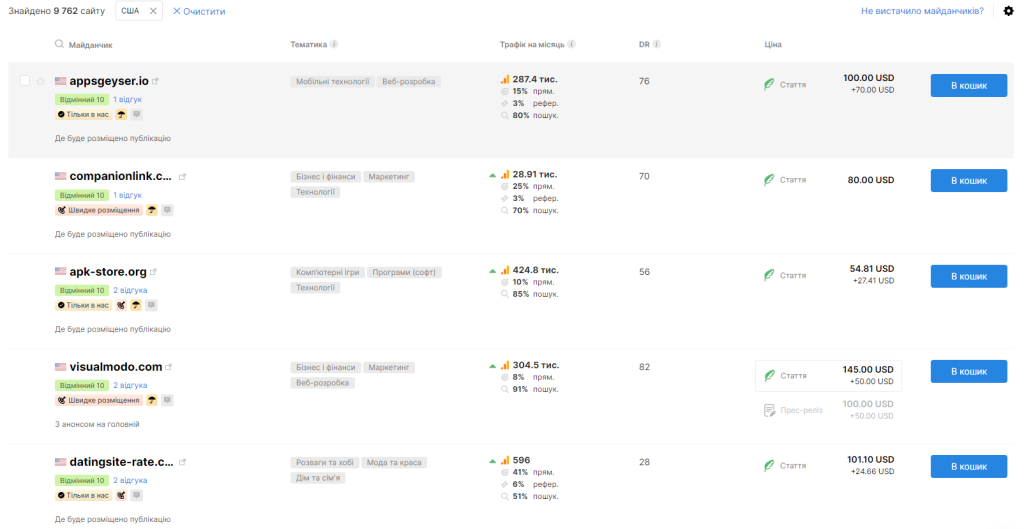
Task: Click the Мобільні технології topic tag
Action: [x=333, y=81]
